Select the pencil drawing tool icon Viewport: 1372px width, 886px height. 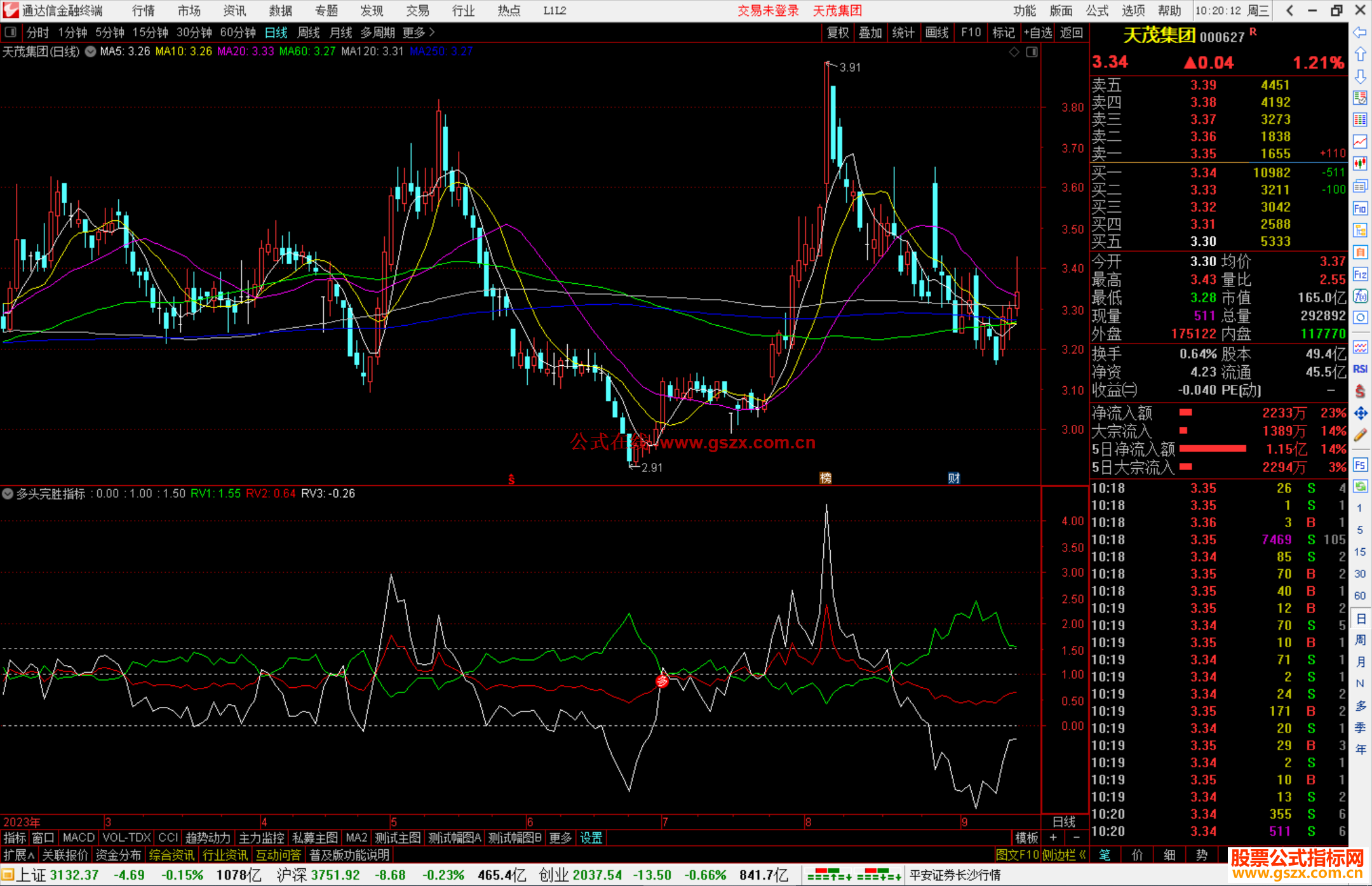tap(1360, 435)
